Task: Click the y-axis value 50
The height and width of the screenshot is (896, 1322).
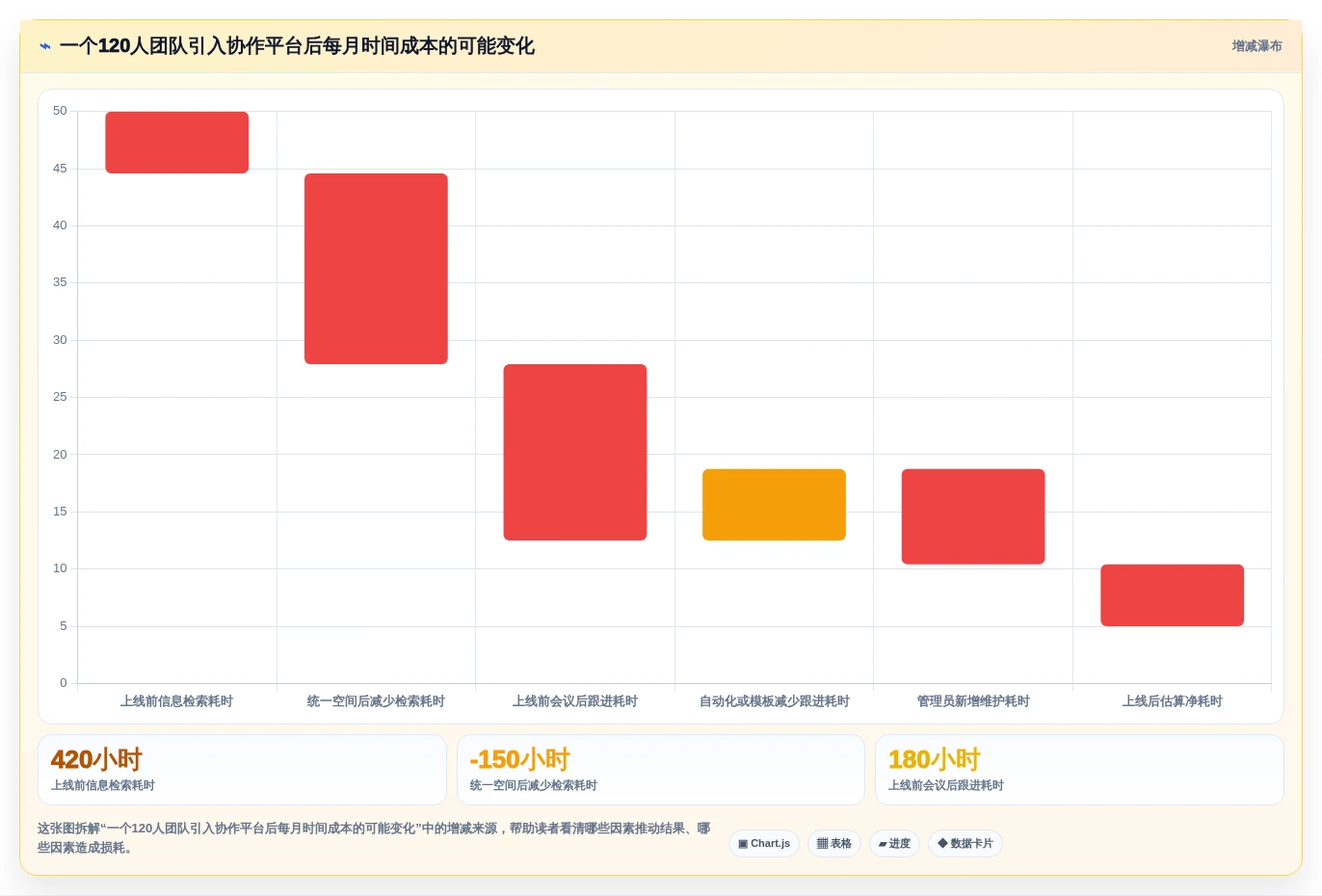Action: [60, 111]
